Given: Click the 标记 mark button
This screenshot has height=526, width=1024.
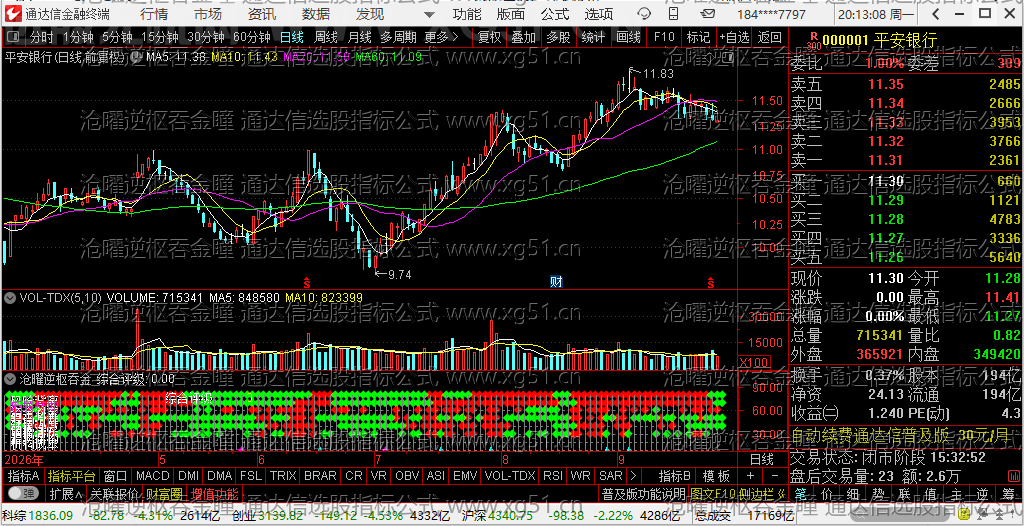Looking at the screenshot, I should coord(699,37).
